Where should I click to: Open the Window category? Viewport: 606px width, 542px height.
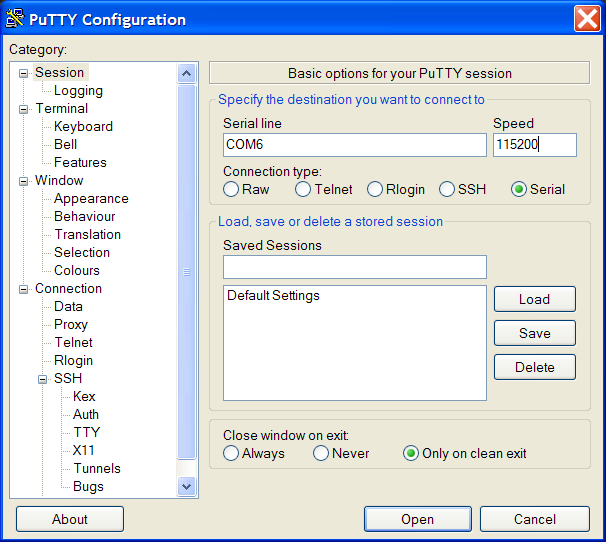click(59, 180)
